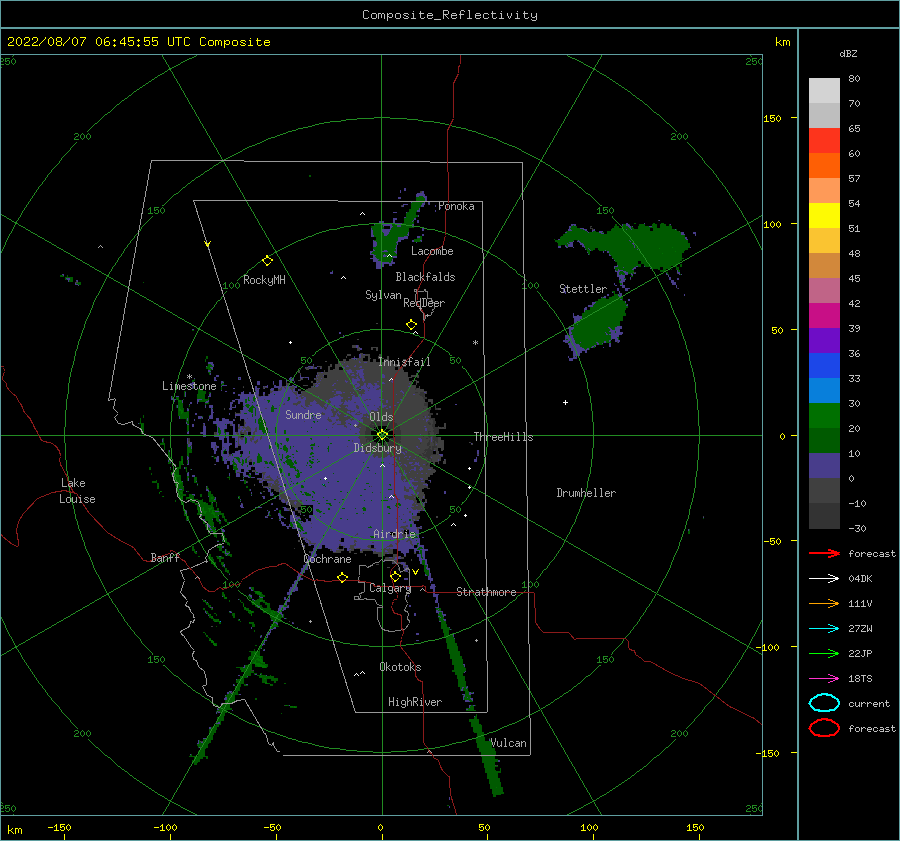Screen dimensions: 900x841
Task: Click the red forecast ellipse in legend
Action: (824, 728)
